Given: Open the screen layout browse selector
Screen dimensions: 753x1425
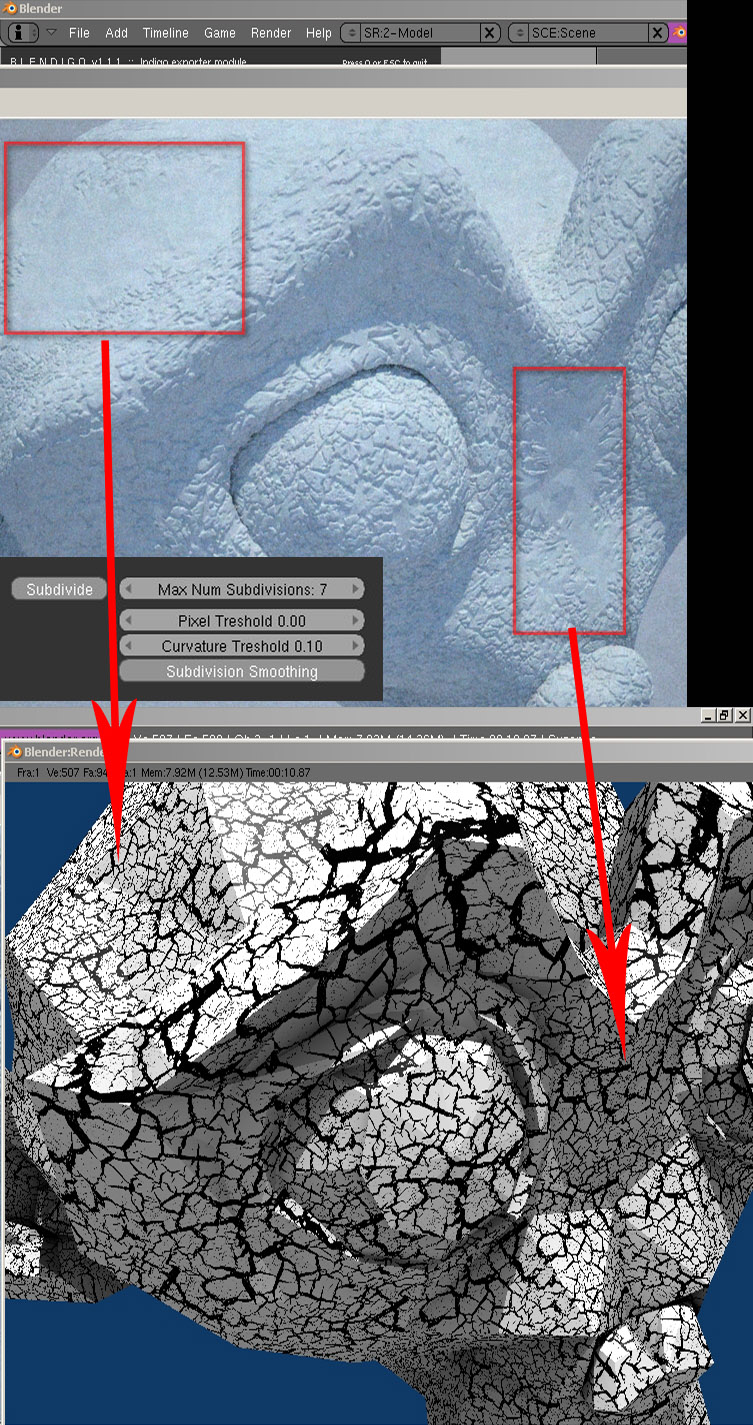Looking at the screenshot, I should pos(350,33).
